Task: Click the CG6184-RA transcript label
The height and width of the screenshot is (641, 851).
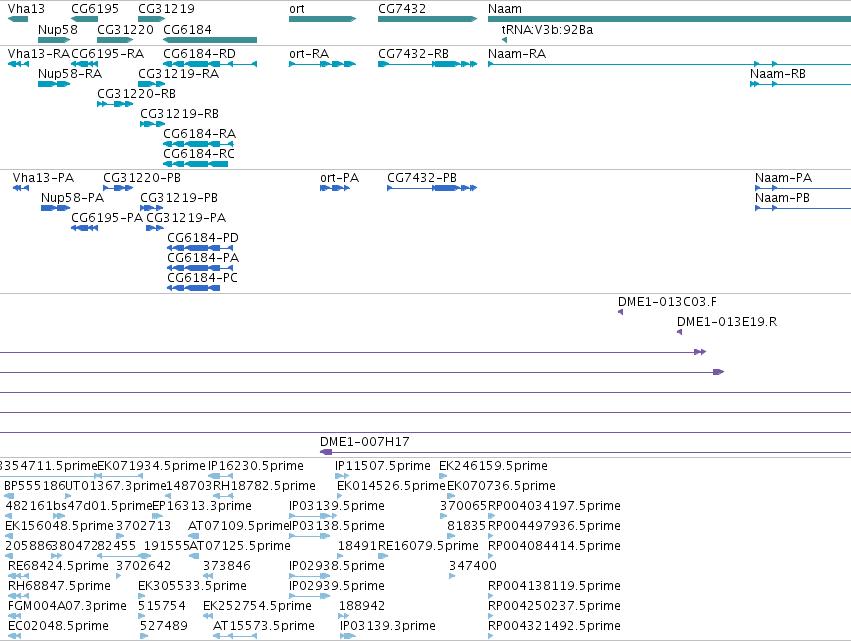Action: (199, 134)
